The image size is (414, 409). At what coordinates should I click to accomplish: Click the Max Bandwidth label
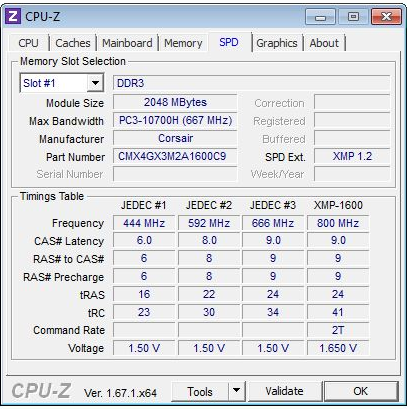[66, 121]
